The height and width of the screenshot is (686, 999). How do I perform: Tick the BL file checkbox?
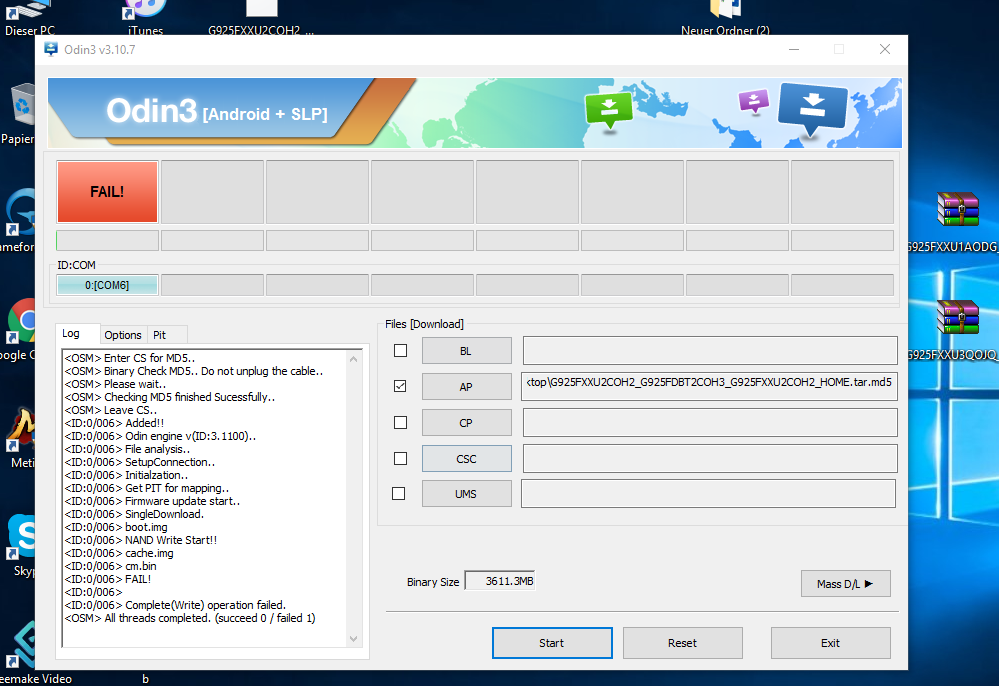click(x=400, y=350)
